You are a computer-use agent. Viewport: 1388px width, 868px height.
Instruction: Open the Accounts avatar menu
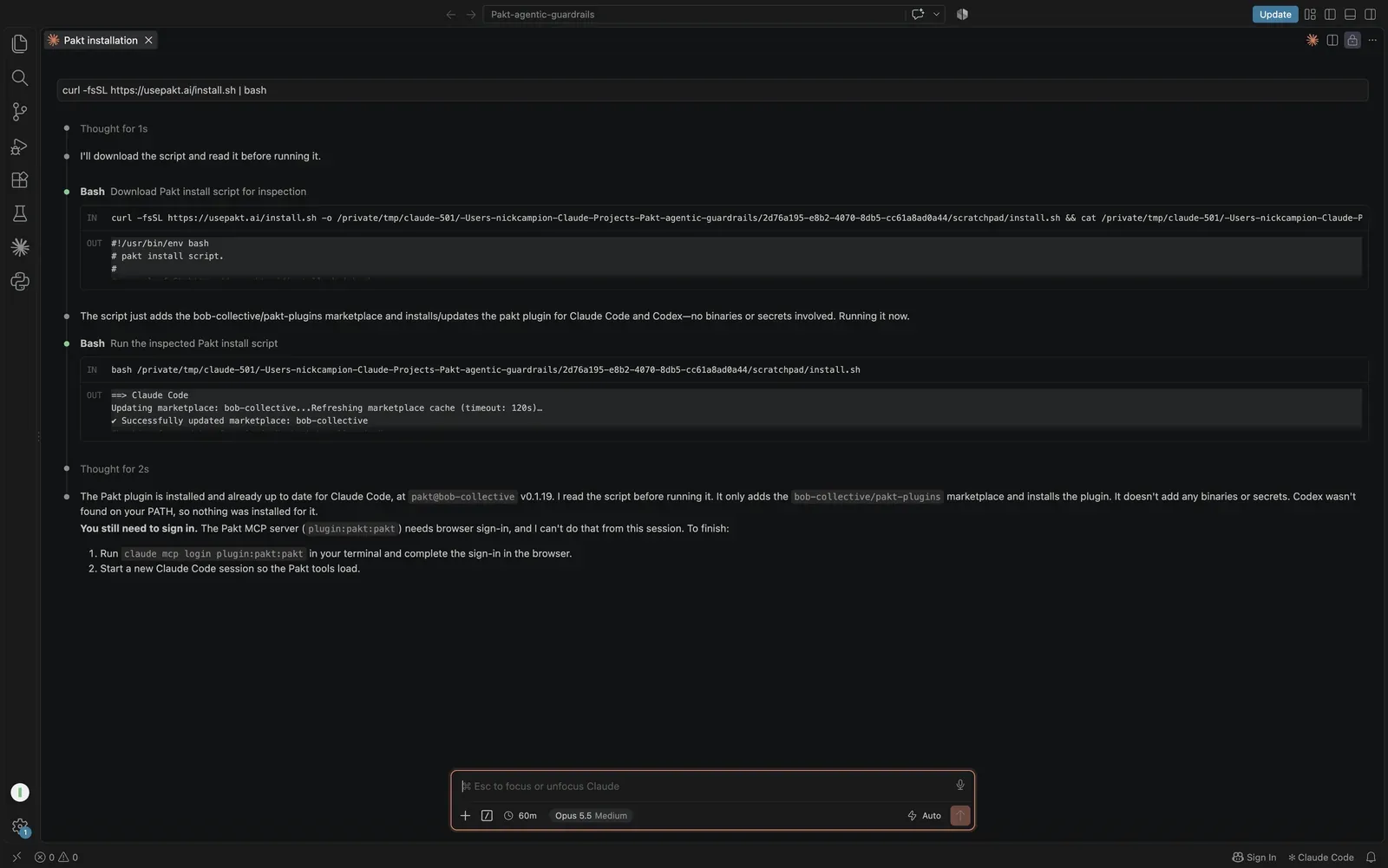(19, 793)
